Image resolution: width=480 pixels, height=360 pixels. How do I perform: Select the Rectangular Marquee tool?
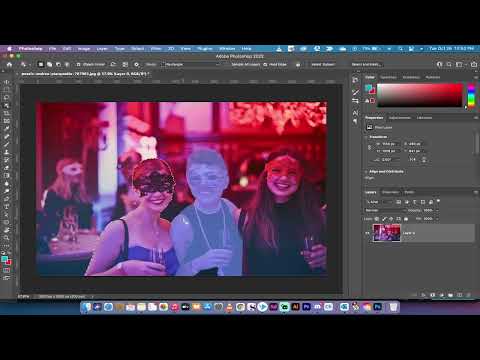[6, 90]
